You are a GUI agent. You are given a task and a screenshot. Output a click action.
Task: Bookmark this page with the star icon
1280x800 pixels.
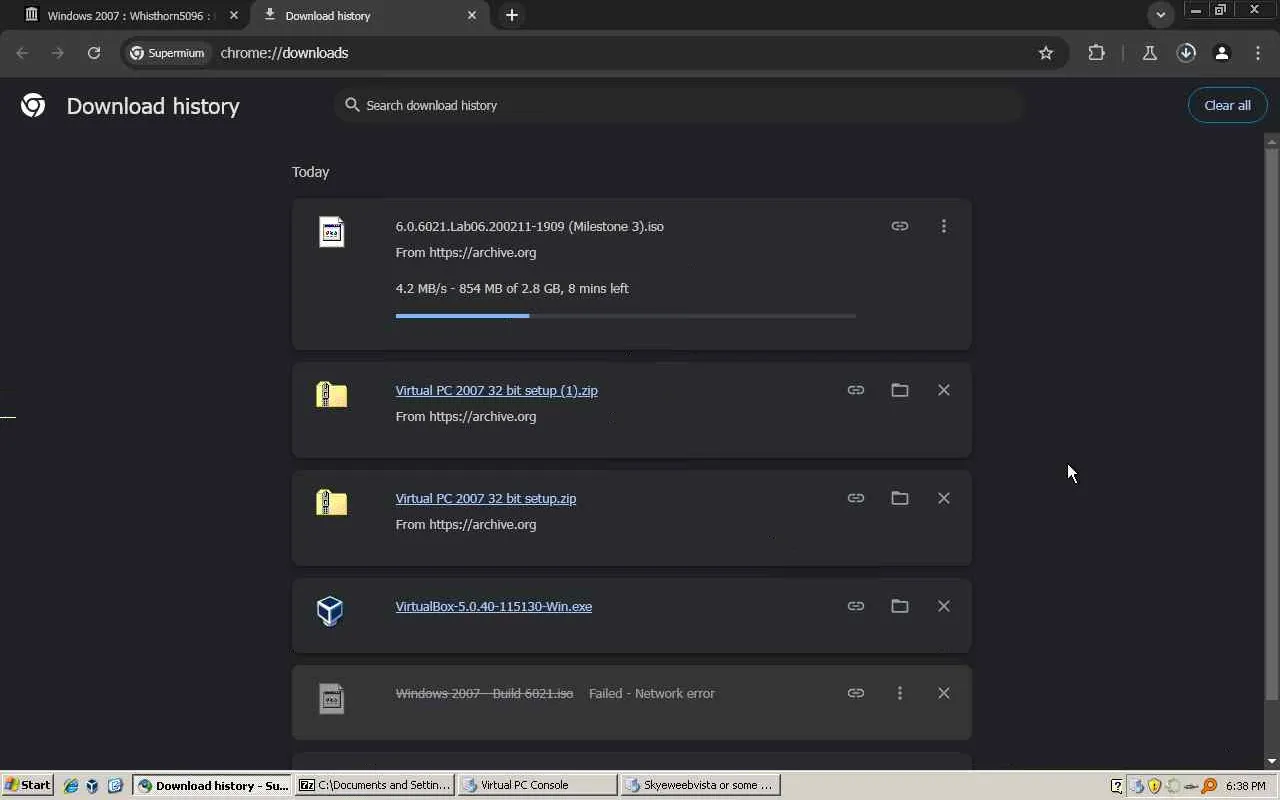pos(1046,53)
